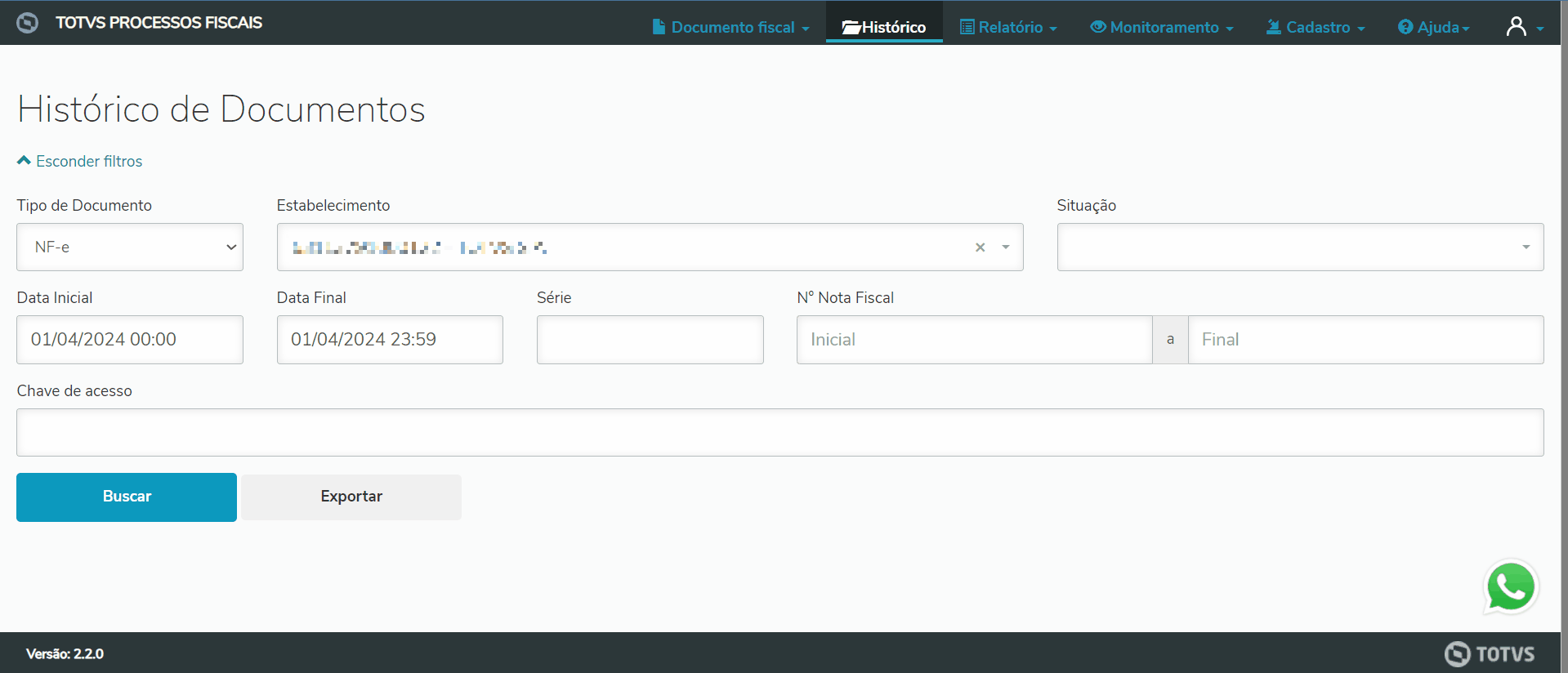Screen dimensions: 1568x673
Task: Open the Cadastro menu
Action: (x=1316, y=27)
